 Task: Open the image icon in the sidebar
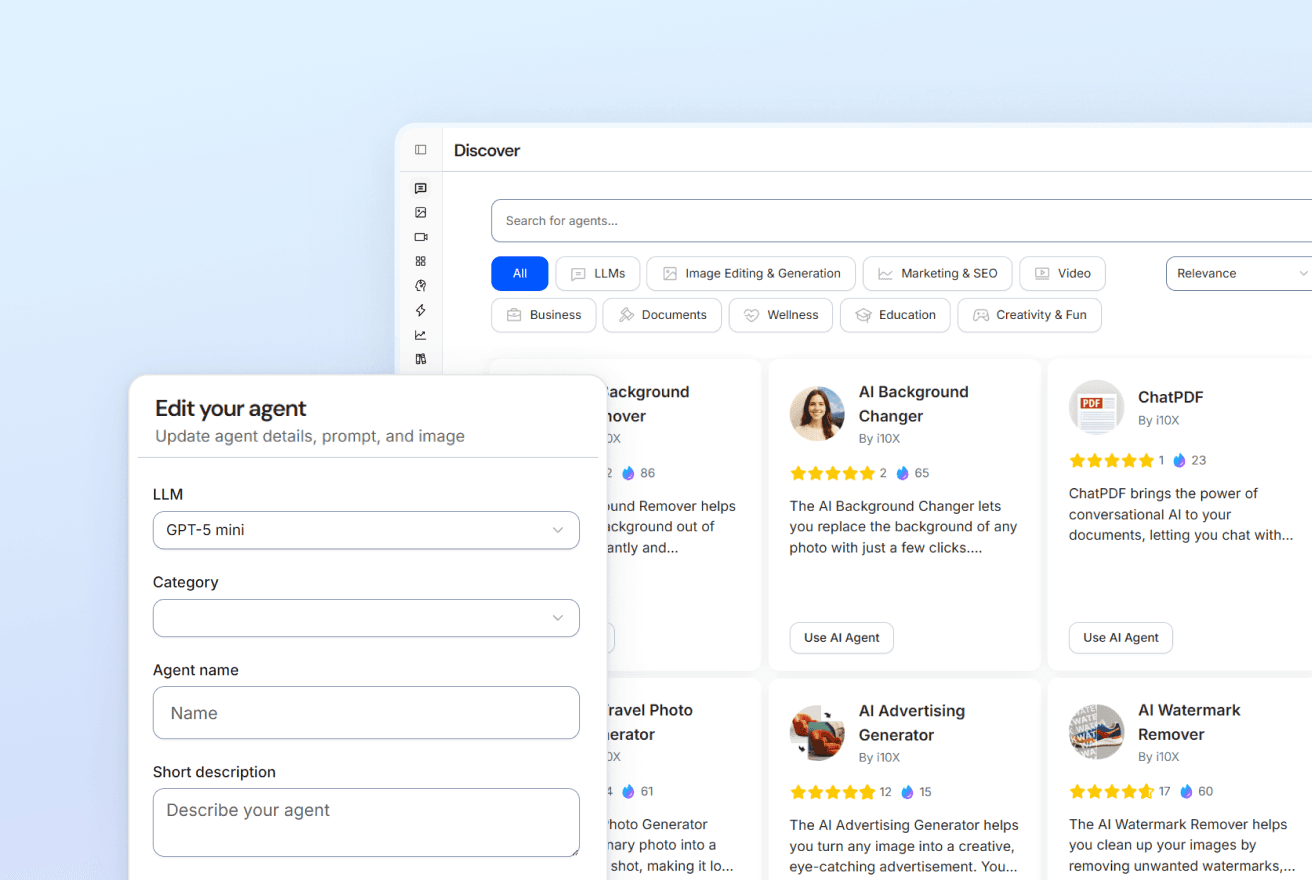[420, 212]
